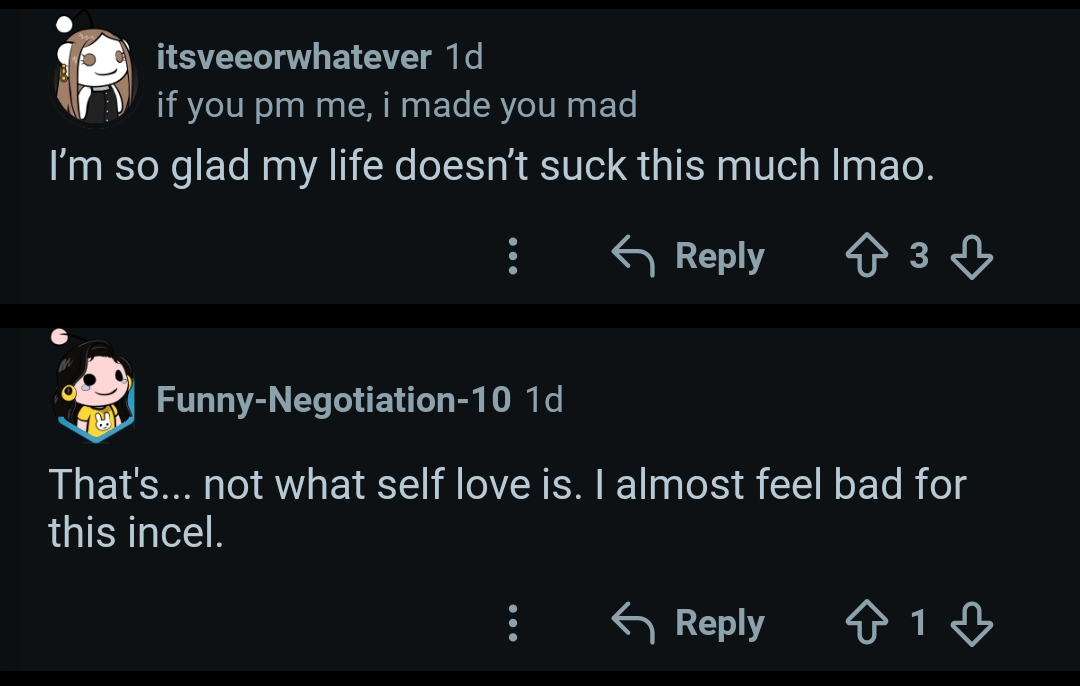
Task: Click the reply arrow icon on first comment
Action: click(x=633, y=257)
